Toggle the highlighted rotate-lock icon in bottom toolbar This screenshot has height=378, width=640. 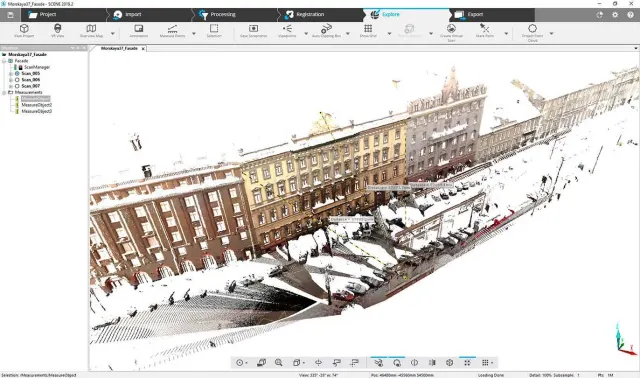[x=397, y=362]
